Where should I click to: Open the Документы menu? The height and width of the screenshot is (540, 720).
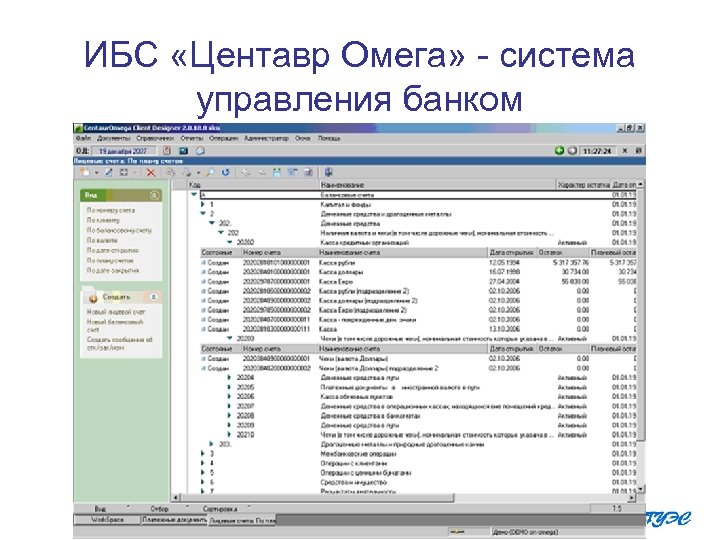(x=114, y=138)
